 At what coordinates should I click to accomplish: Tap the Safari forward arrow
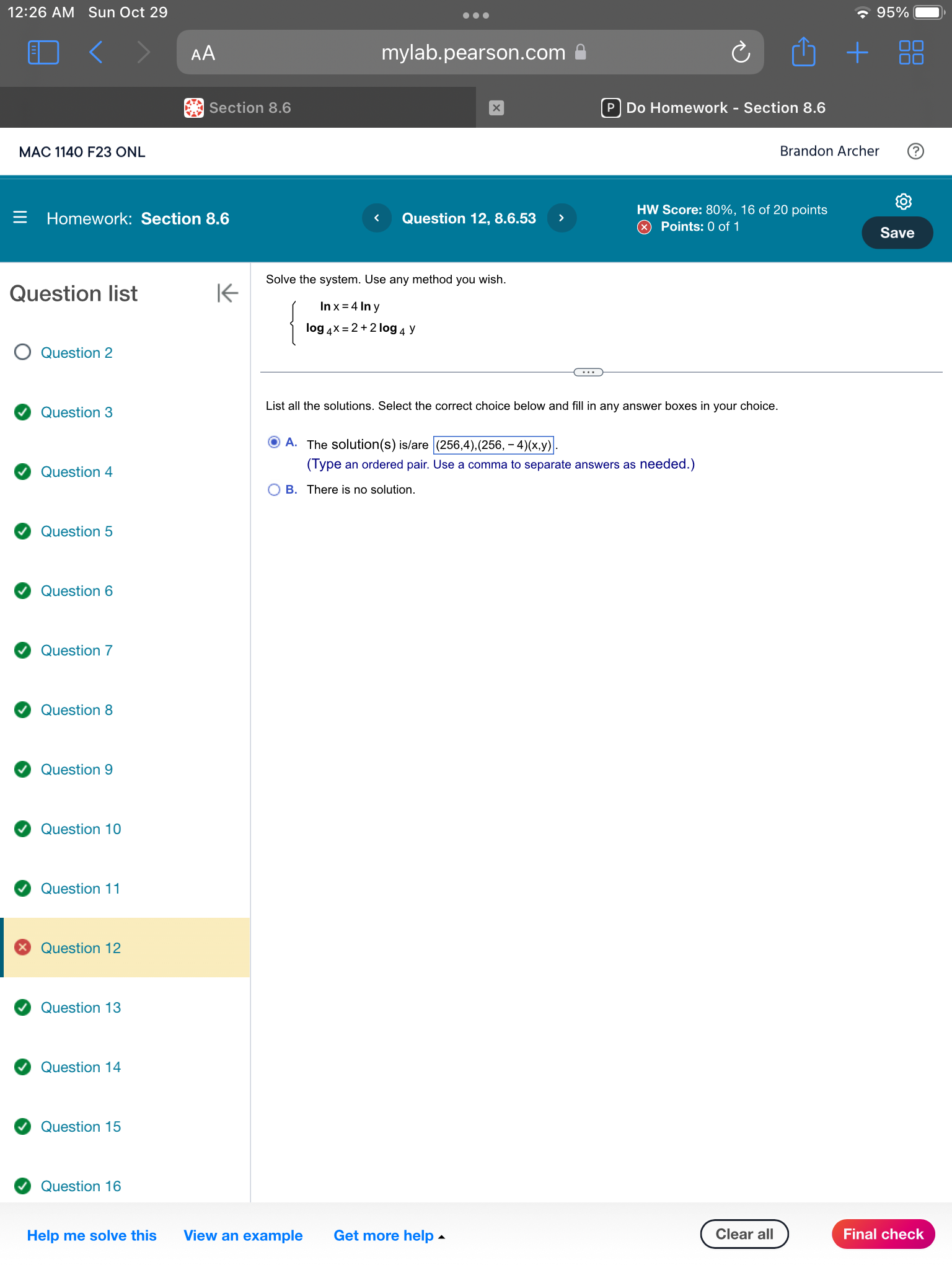[x=143, y=53]
